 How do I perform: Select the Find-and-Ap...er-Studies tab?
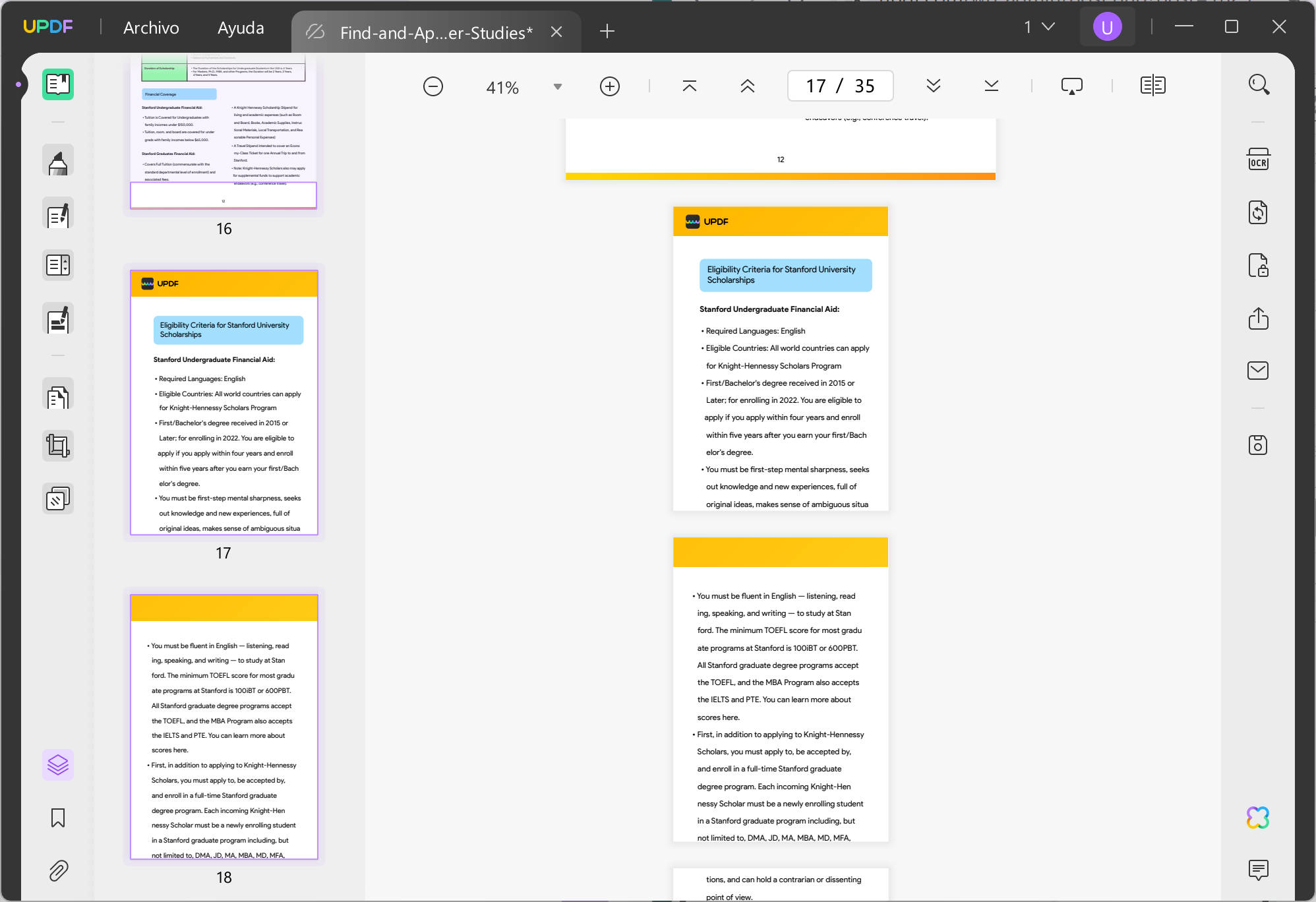(436, 32)
